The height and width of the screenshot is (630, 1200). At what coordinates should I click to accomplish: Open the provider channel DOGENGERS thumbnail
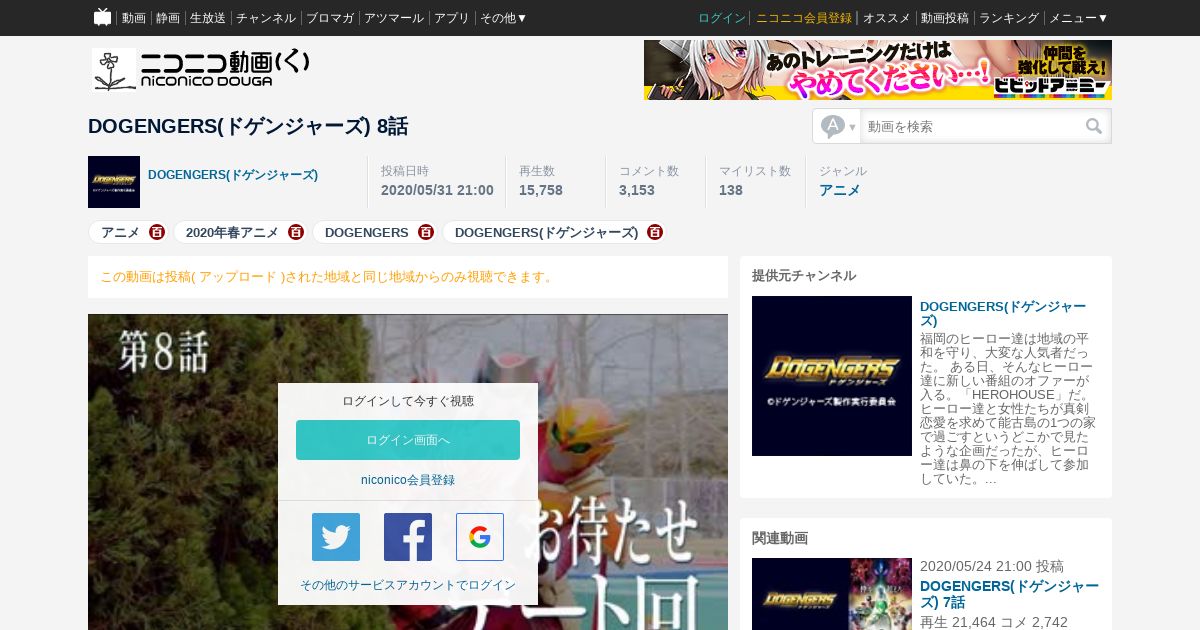click(x=832, y=376)
